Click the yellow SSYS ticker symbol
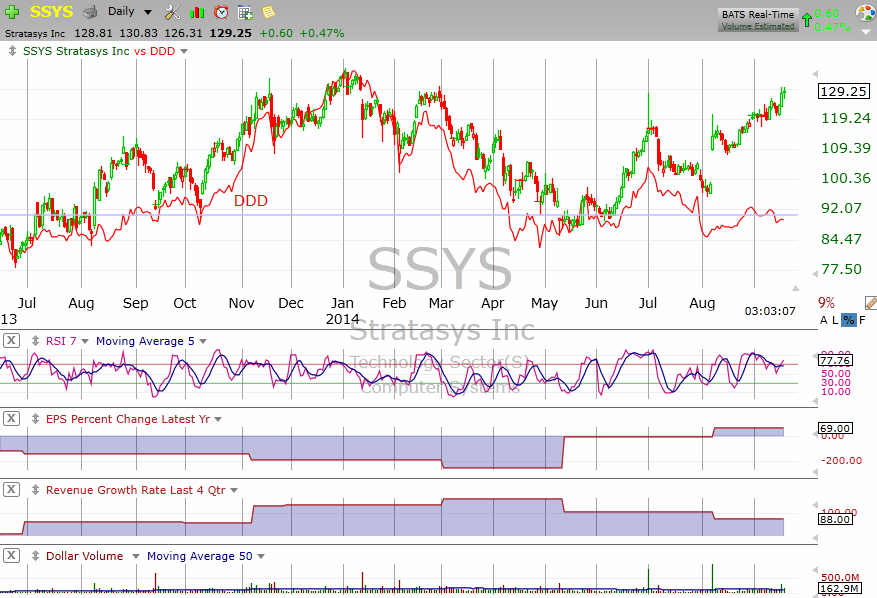877x598 pixels. (x=51, y=12)
